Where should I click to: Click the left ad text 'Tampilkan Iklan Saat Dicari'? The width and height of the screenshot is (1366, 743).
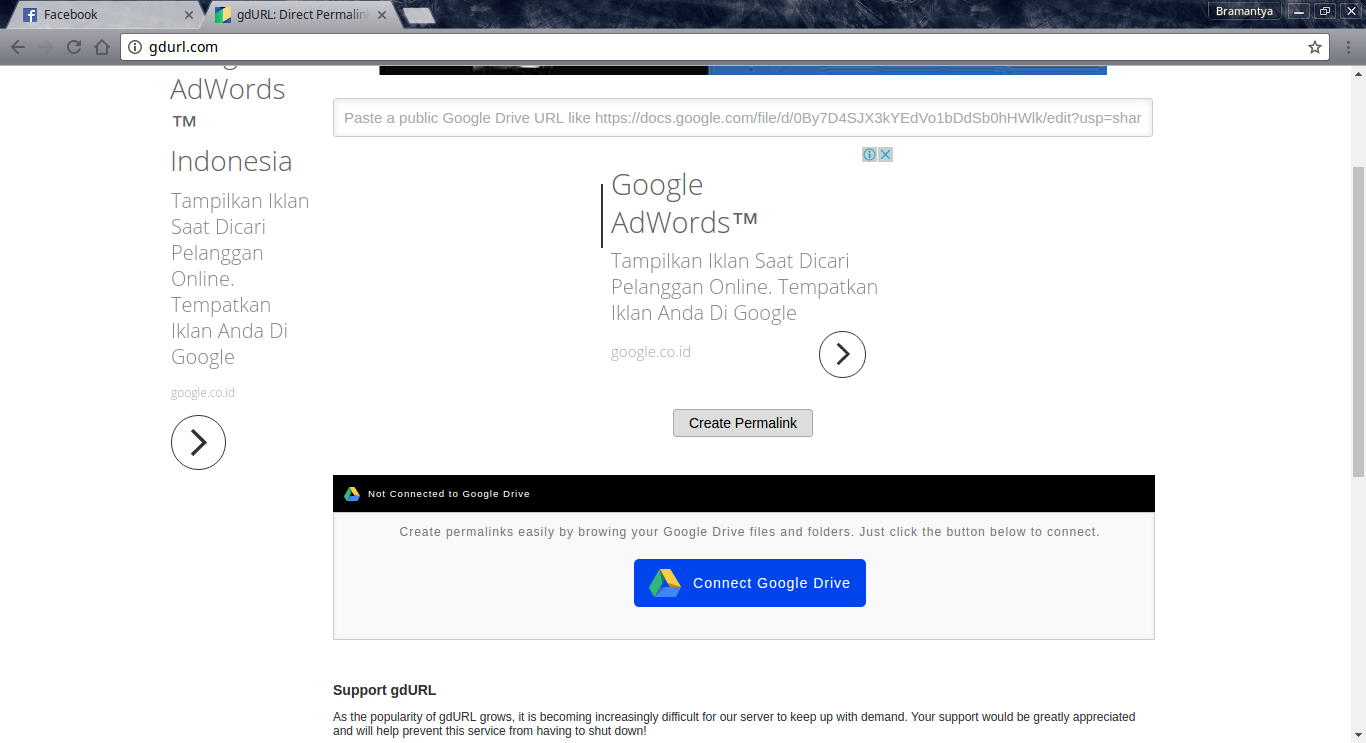click(x=240, y=214)
